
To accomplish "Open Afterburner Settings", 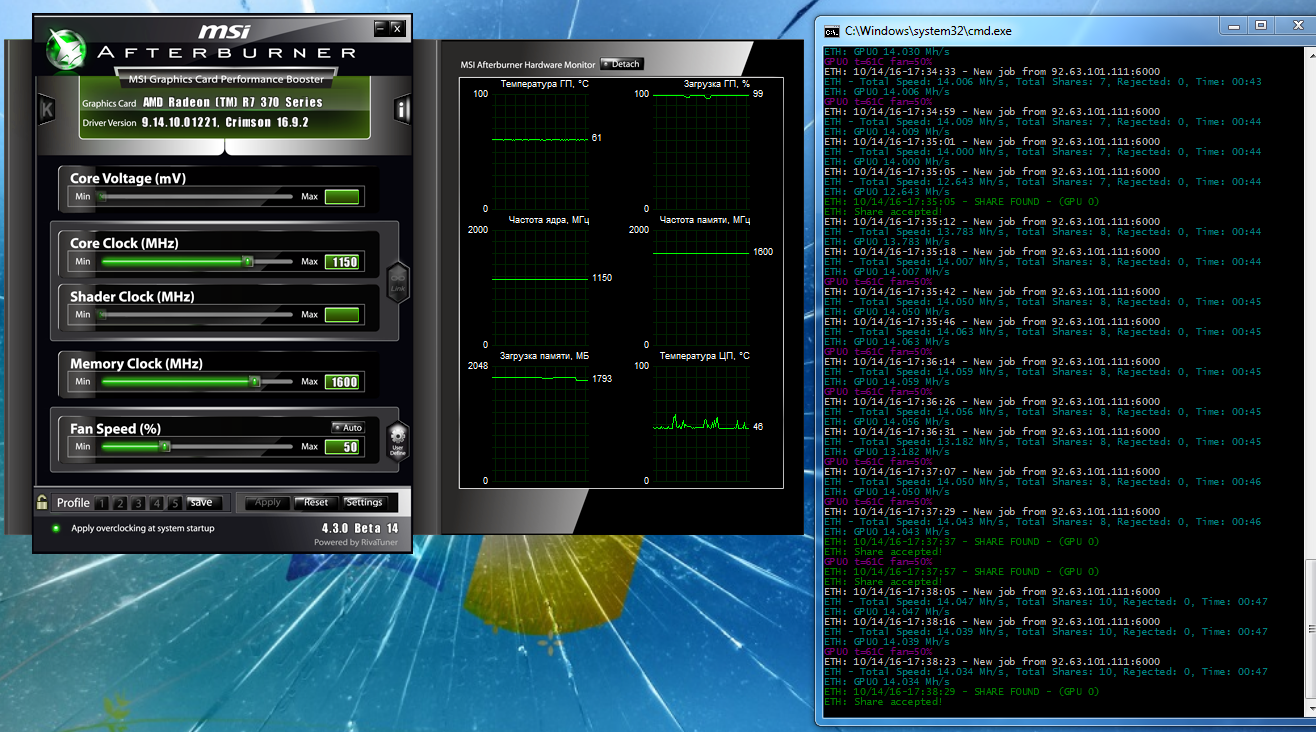I will (x=364, y=502).
